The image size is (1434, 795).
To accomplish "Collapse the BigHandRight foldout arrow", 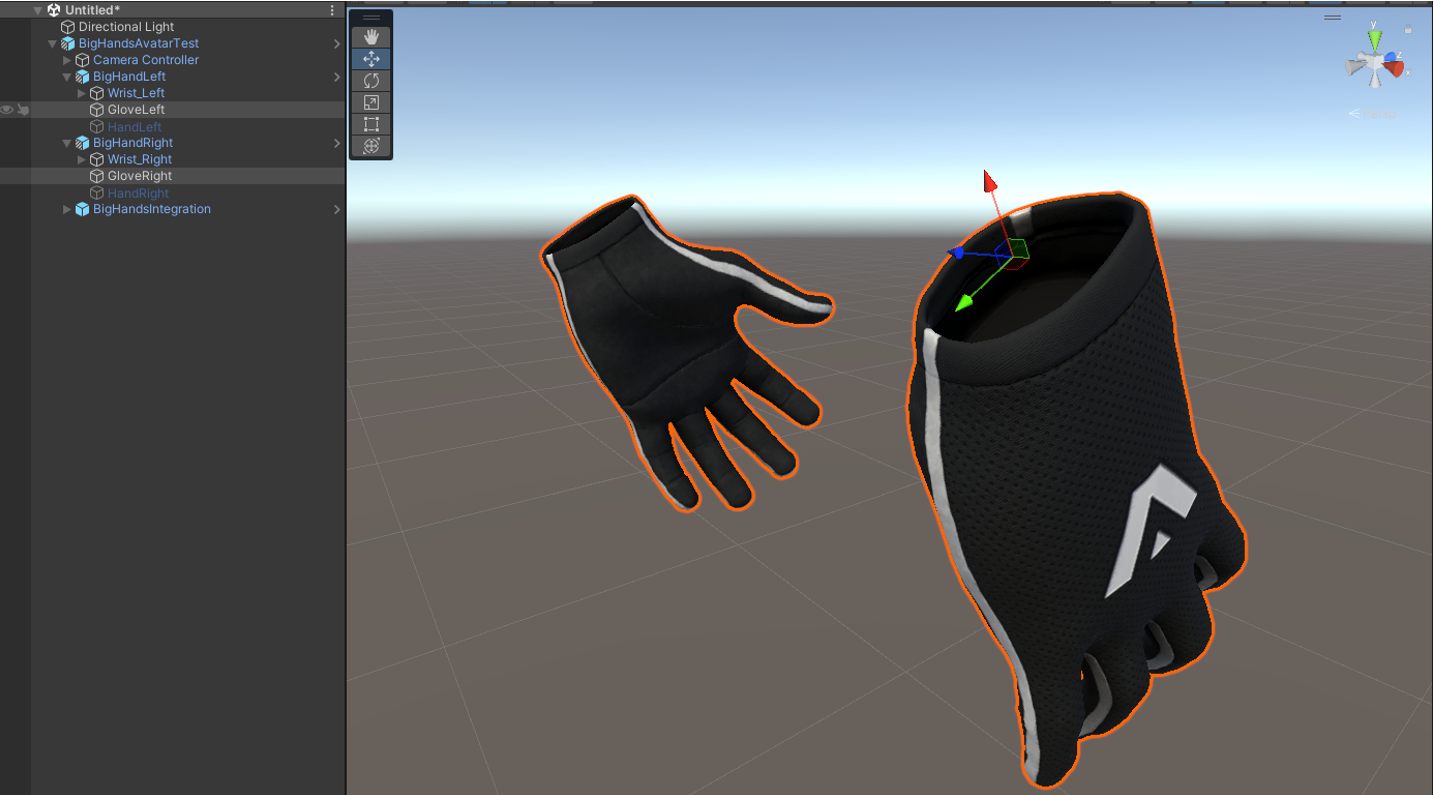I will tap(67, 143).
